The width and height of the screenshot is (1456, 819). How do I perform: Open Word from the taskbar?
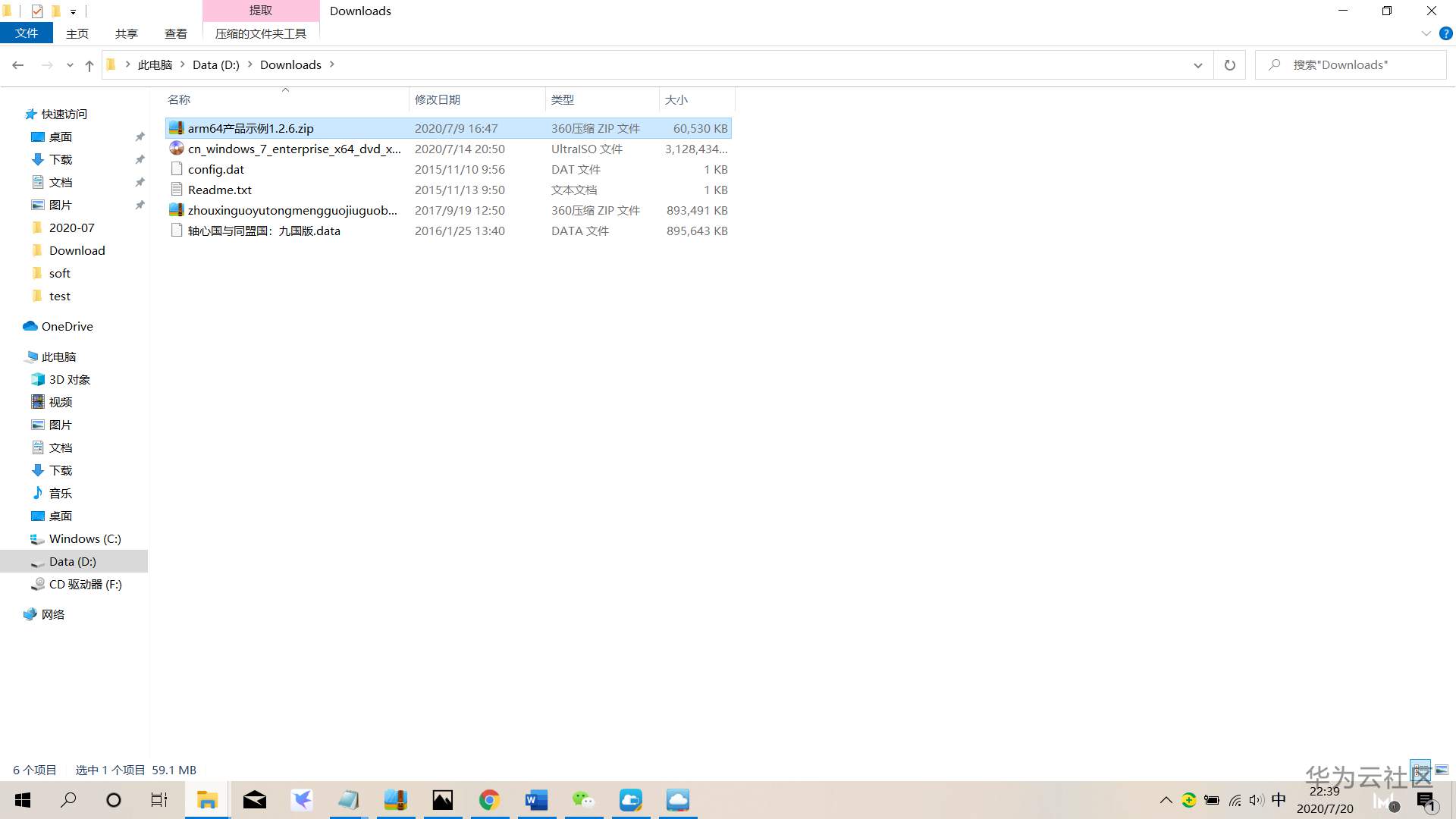(536, 800)
